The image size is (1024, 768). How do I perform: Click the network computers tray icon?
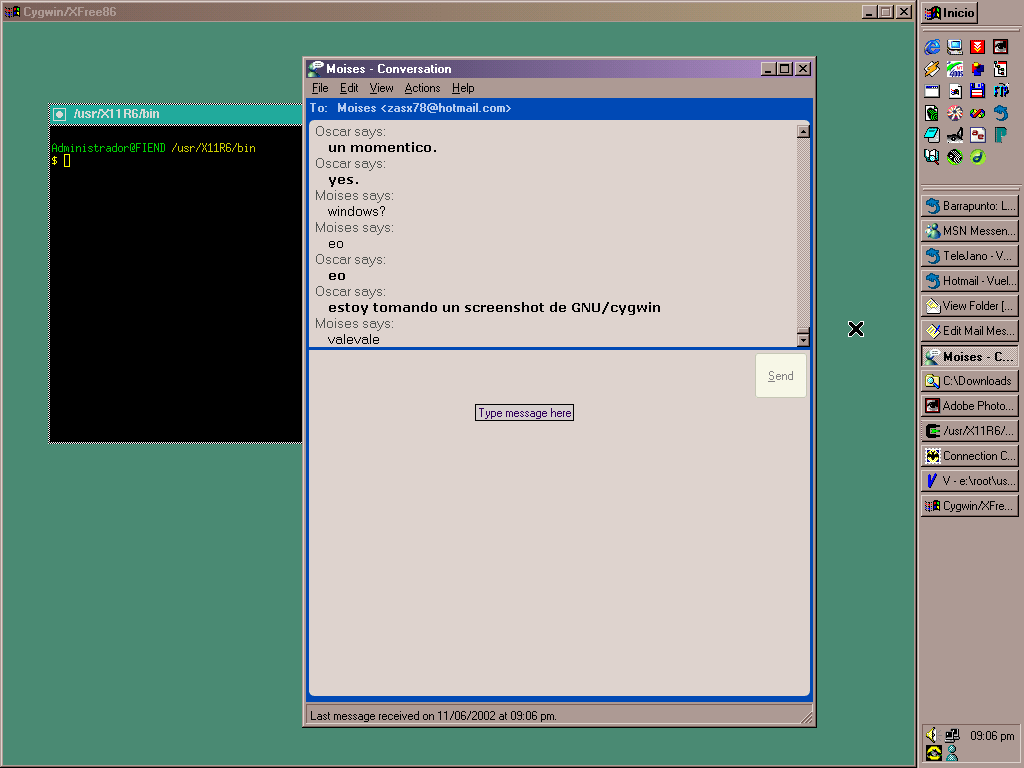point(952,735)
